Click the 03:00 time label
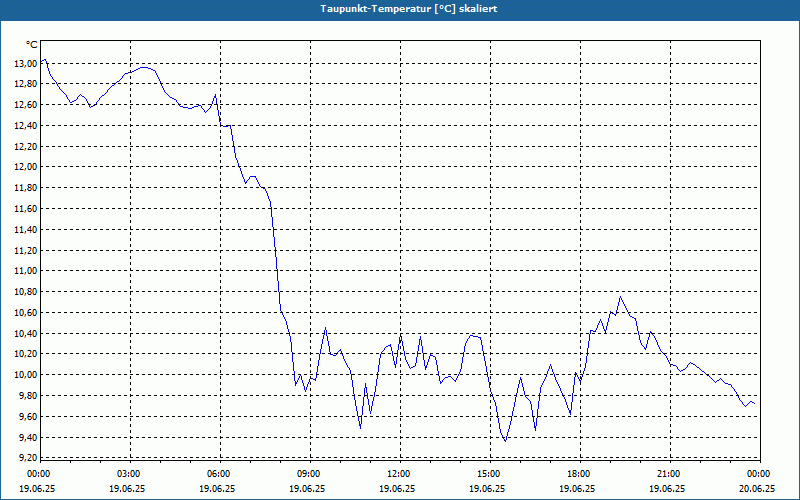 (130, 474)
